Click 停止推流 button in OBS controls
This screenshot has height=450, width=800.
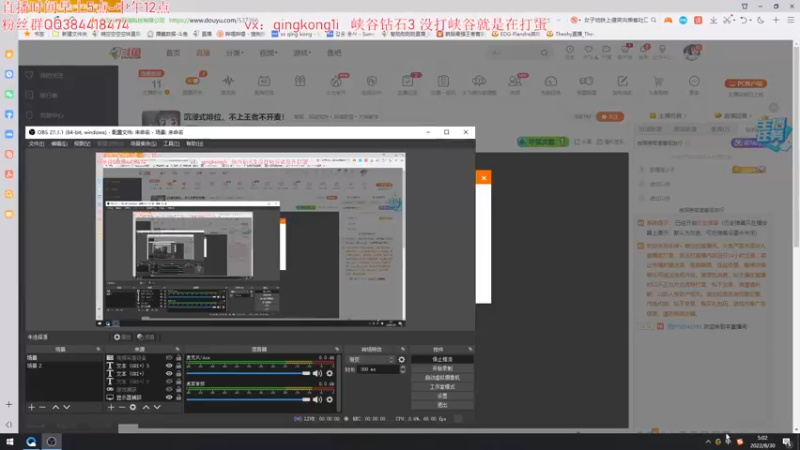pos(442,360)
